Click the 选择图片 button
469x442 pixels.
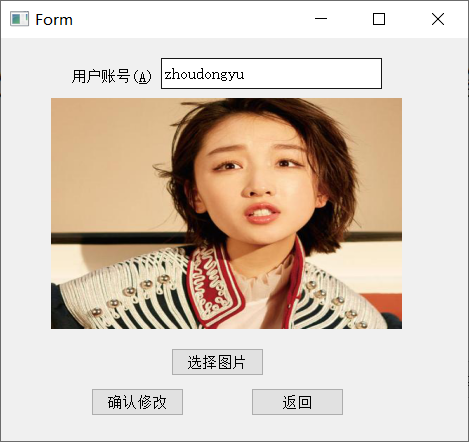point(217,362)
